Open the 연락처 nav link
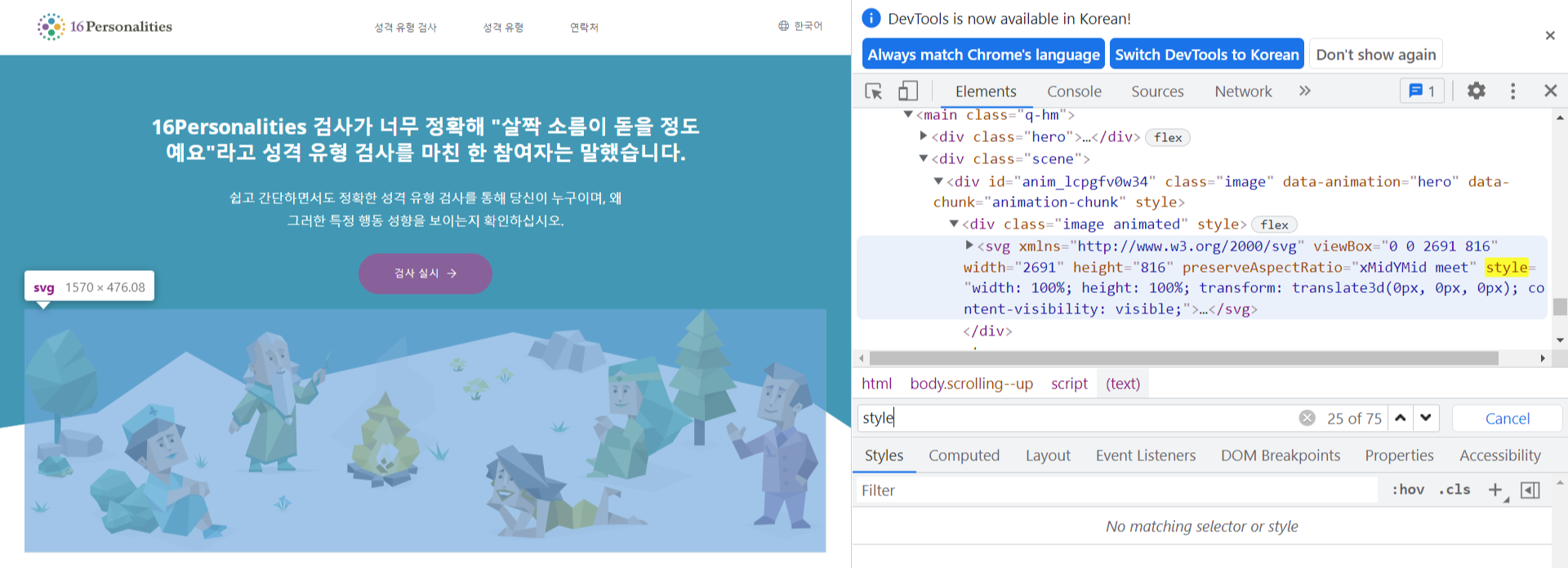 tap(584, 27)
